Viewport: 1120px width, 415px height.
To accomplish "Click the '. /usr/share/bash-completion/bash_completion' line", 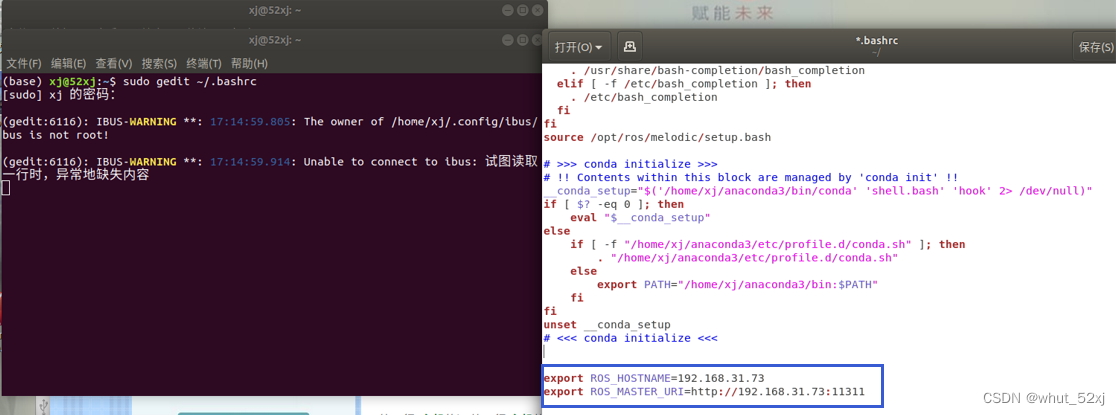I will tap(718, 71).
